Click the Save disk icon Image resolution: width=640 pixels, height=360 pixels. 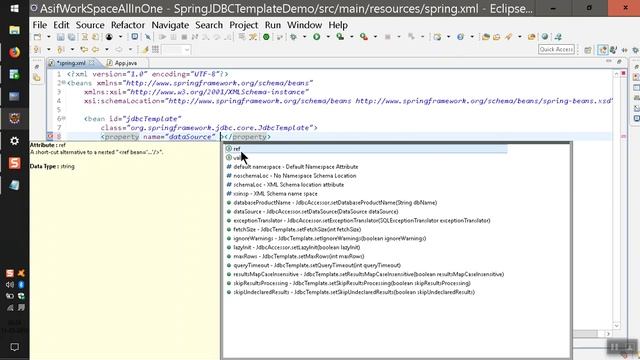point(60,37)
